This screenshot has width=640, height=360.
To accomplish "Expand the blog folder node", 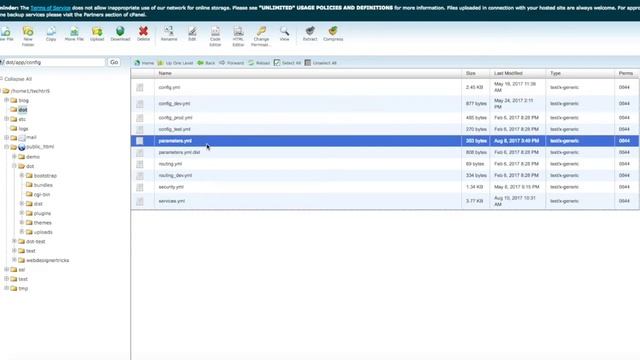I will [7, 100].
